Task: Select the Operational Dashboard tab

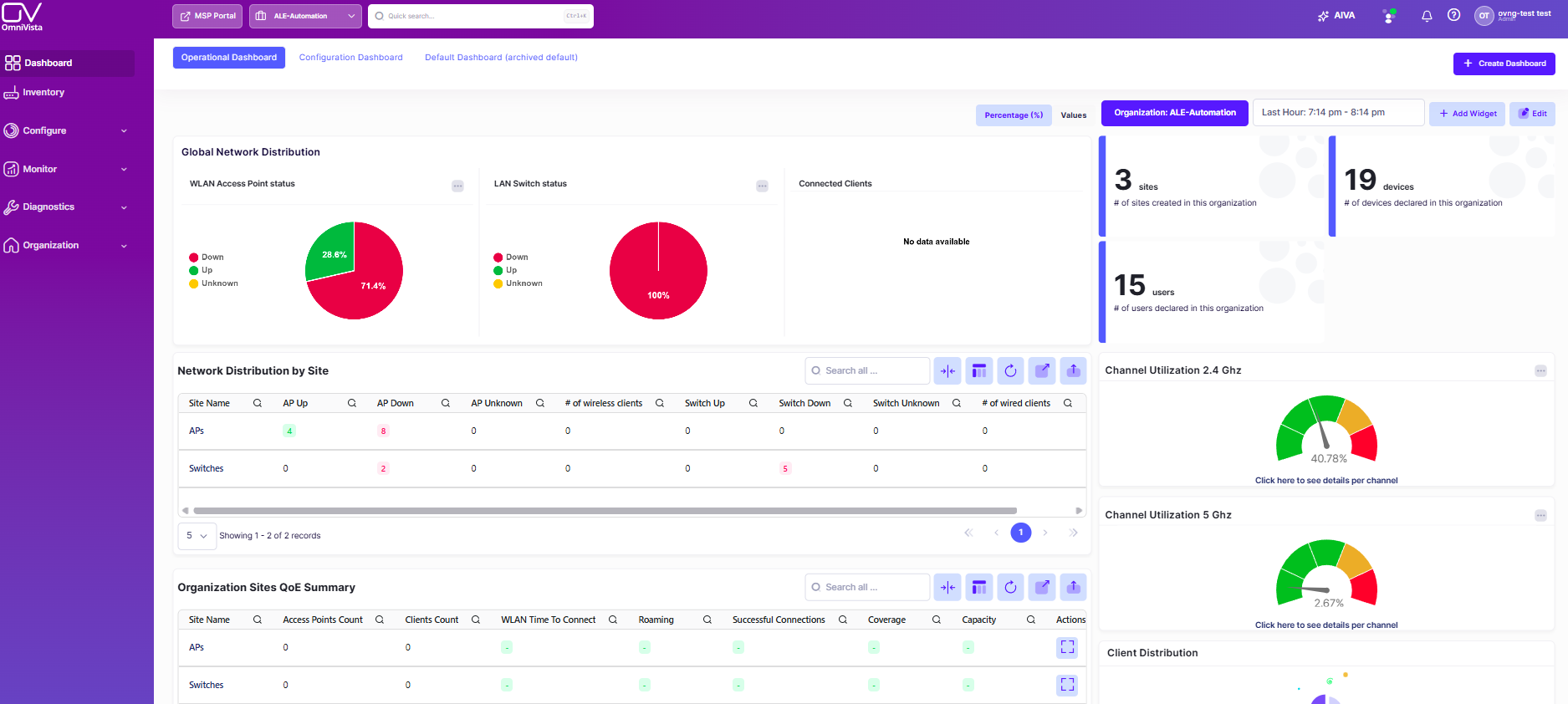Action: (x=229, y=58)
